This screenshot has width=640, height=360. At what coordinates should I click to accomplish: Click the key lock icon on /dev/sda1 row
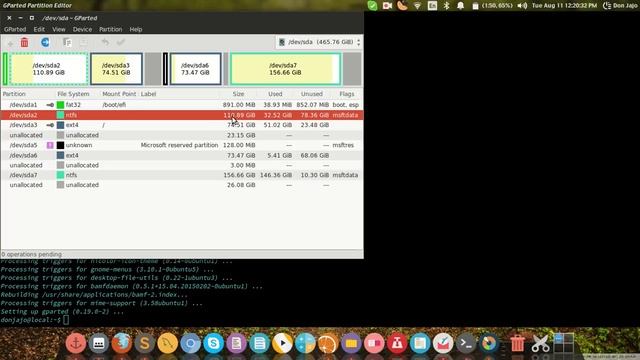click(50, 105)
